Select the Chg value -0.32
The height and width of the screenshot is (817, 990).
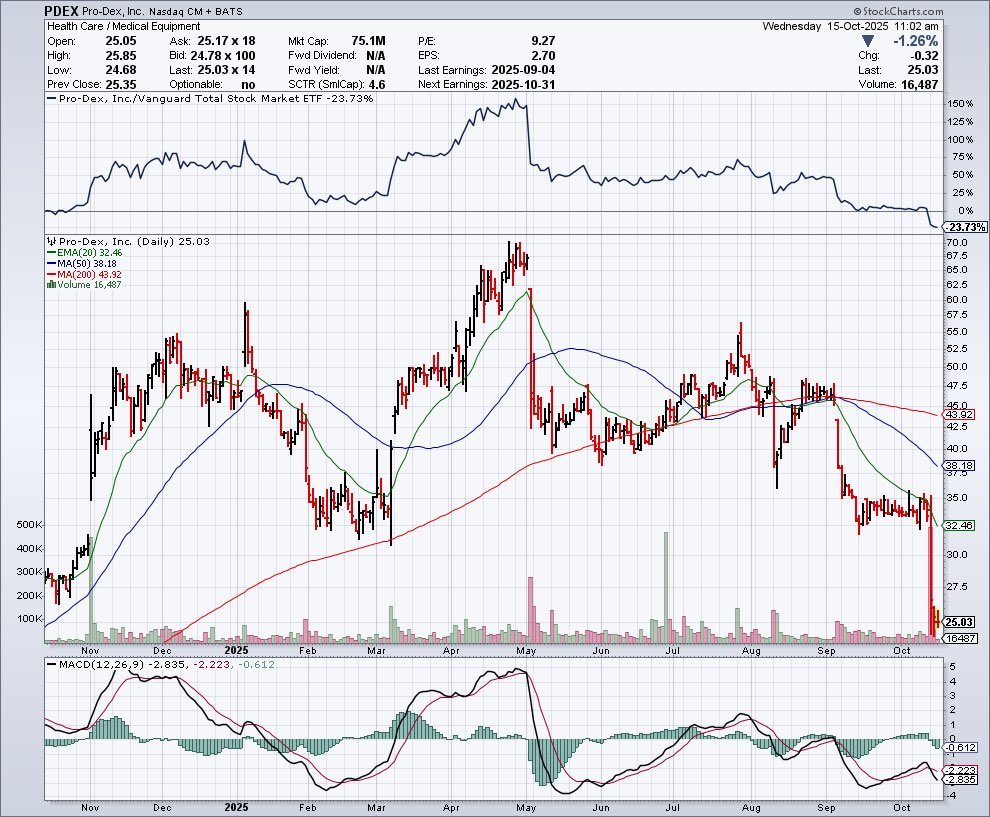924,56
